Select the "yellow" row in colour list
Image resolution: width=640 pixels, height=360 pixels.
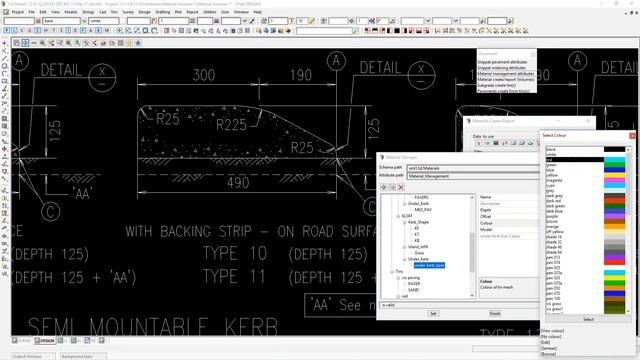tap(575, 175)
